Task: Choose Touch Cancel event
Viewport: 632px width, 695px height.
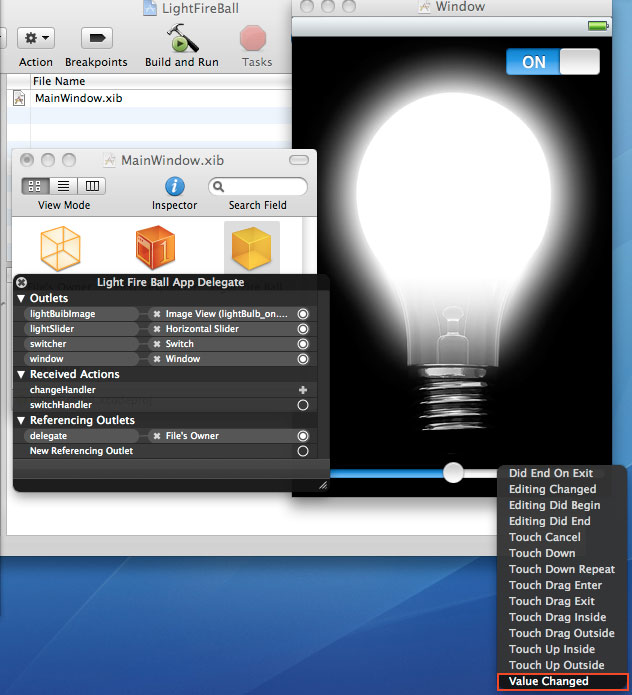Action: click(x=545, y=537)
